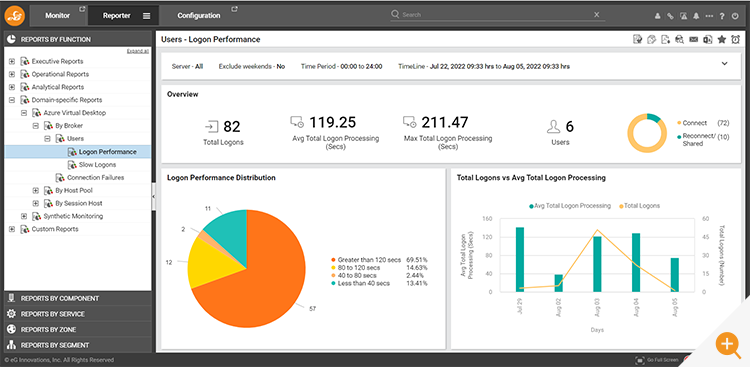Click the Expand all link
Viewport: 750px width, 367px height.
point(138,51)
